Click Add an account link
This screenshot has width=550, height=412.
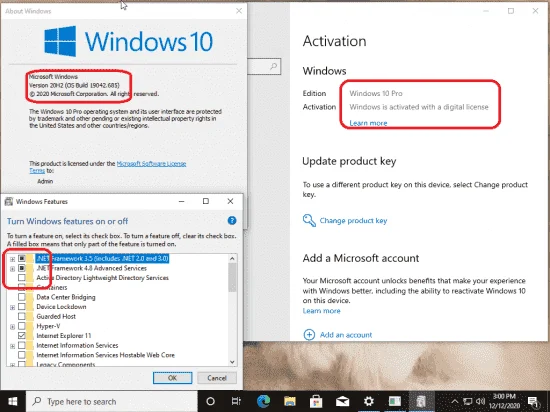[x=346, y=335]
